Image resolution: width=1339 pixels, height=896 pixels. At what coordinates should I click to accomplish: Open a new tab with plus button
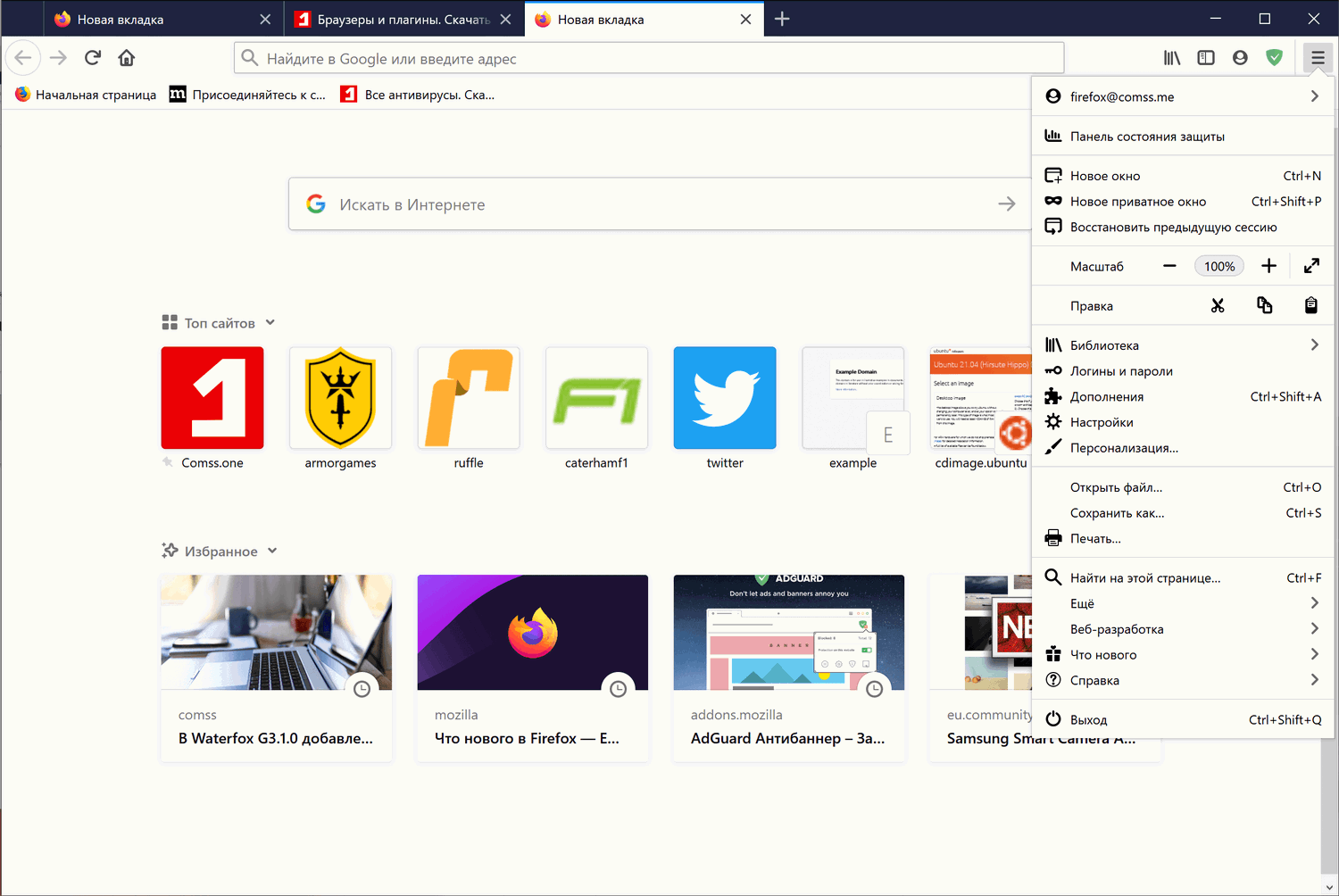click(x=782, y=19)
